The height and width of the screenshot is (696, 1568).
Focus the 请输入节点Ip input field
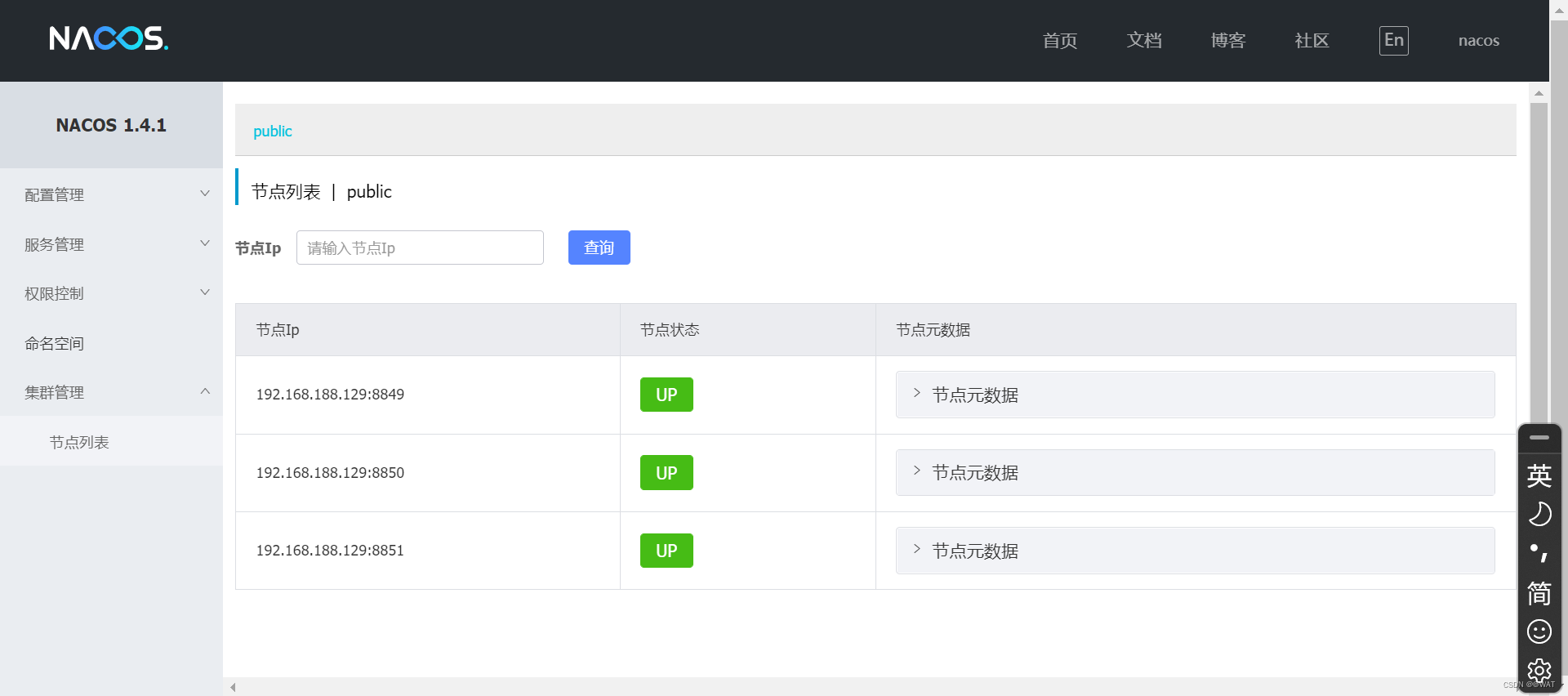(420, 248)
